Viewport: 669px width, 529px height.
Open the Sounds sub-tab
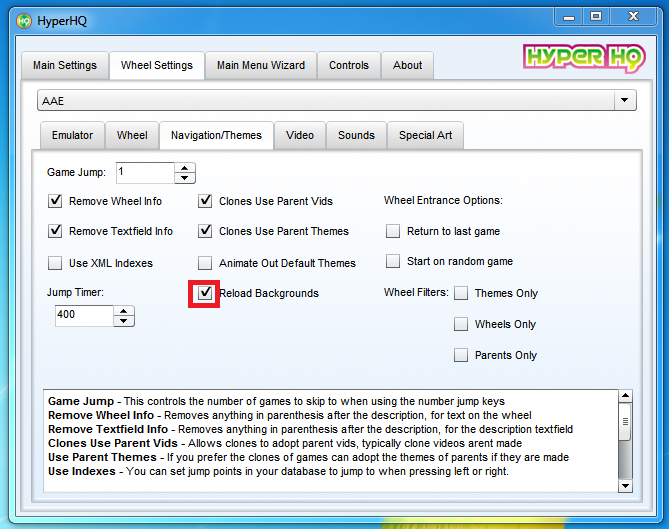[x=356, y=135]
